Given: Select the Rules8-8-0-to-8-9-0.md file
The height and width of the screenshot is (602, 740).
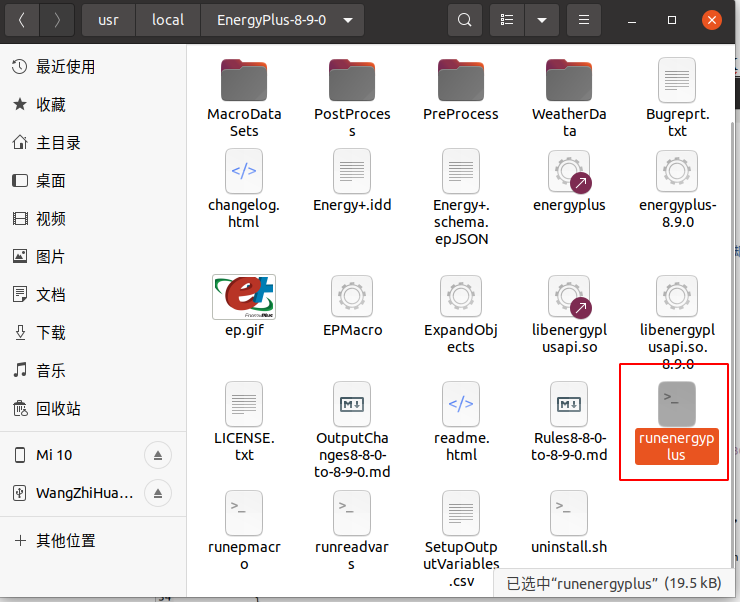Looking at the screenshot, I should pos(569,422).
